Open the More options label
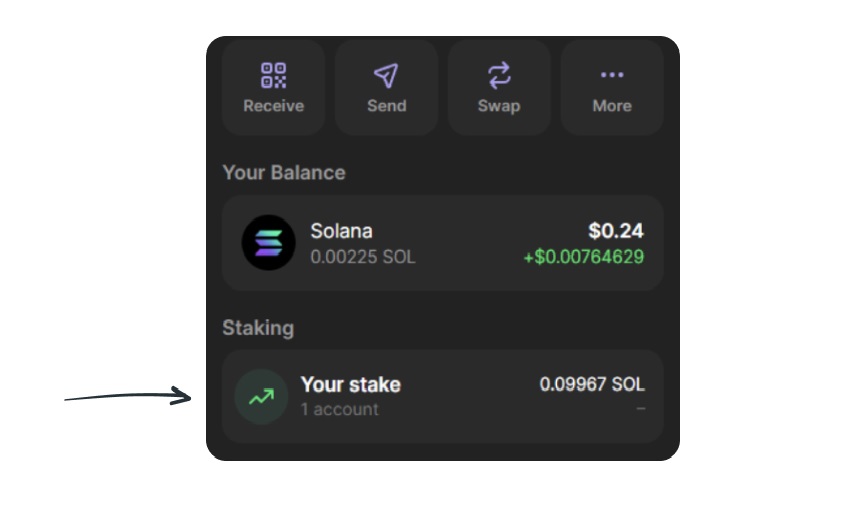852x508 pixels. point(612,105)
